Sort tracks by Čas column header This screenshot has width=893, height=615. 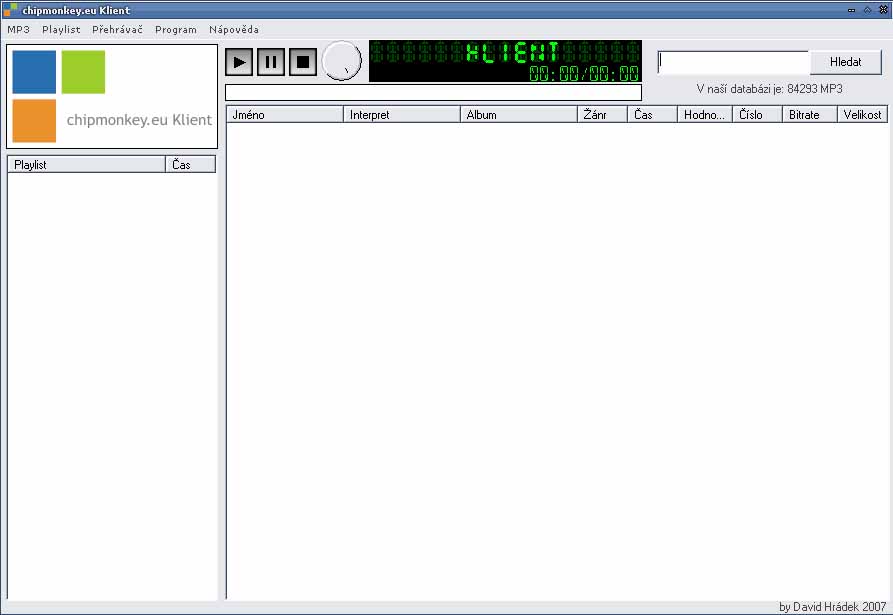click(x=652, y=114)
